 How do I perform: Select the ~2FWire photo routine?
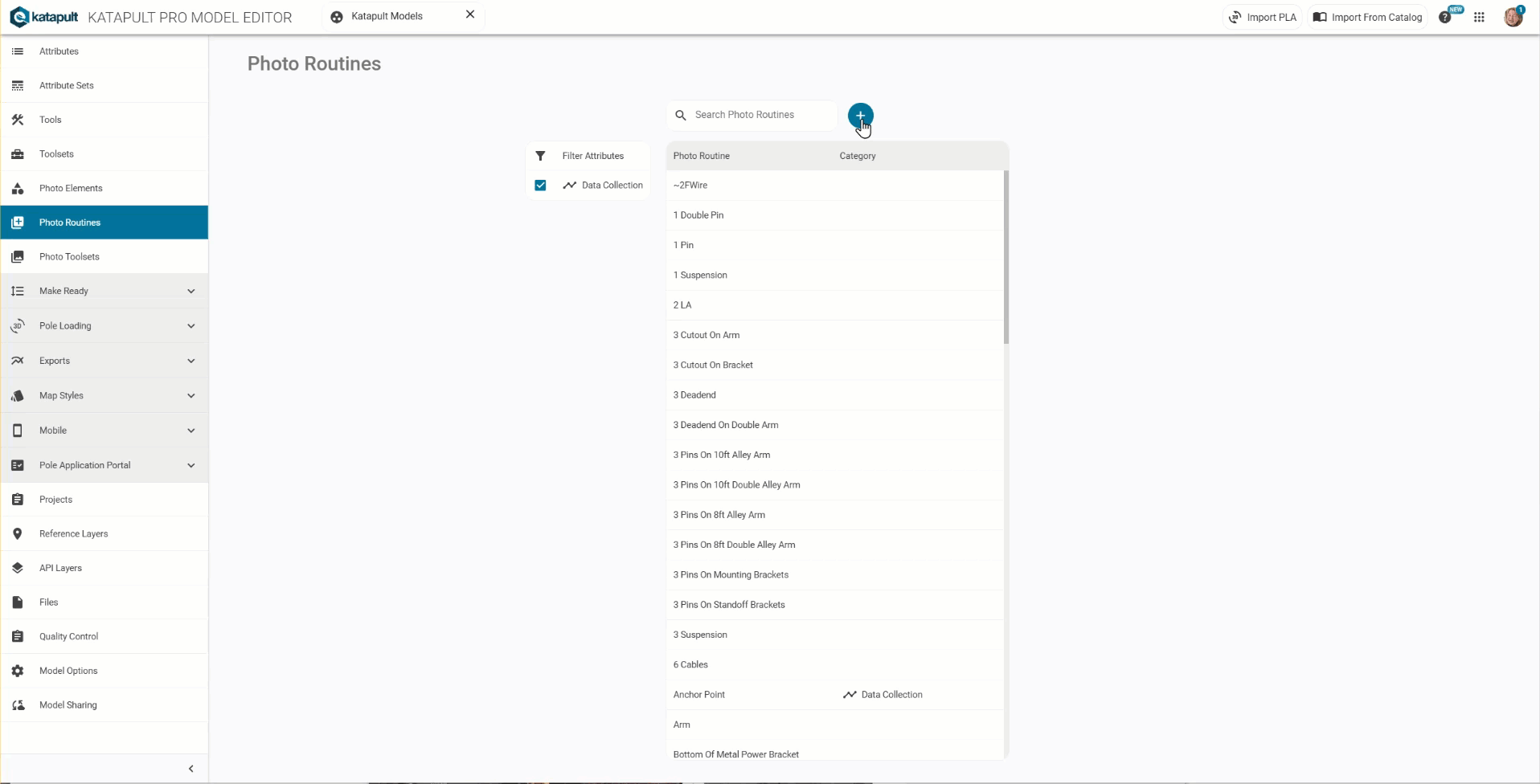(835, 186)
